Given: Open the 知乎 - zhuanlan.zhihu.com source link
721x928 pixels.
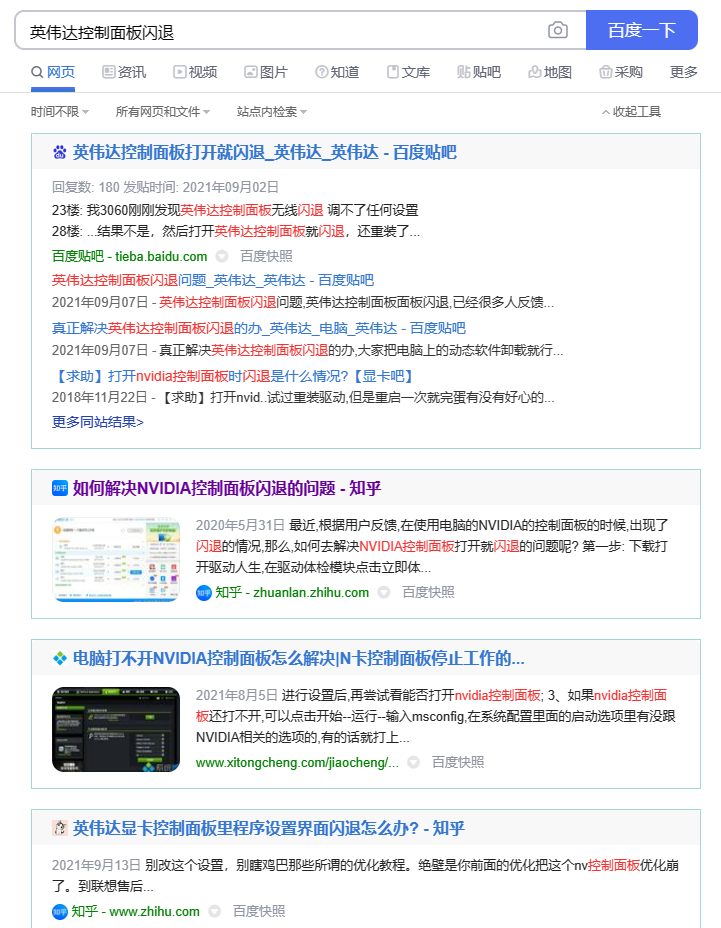Looking at the screenshot, I should [292, 592].
